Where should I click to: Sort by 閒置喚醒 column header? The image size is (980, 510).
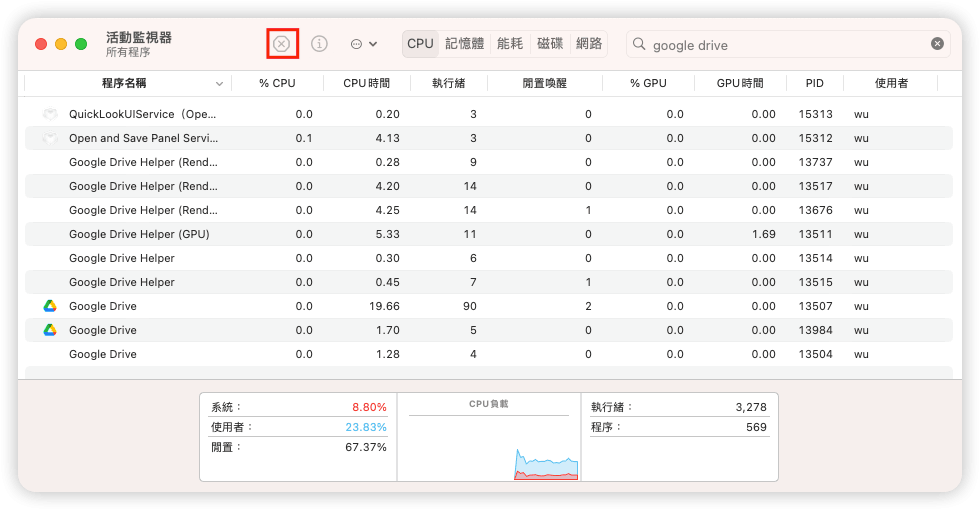(x=544, y=83)
